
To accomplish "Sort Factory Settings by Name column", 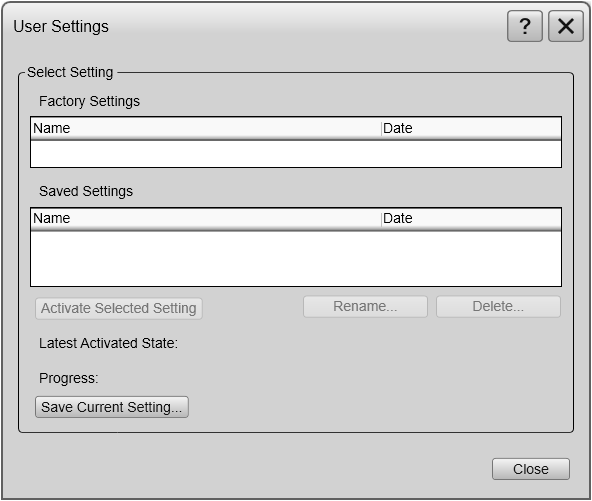I will click(206, 128).
